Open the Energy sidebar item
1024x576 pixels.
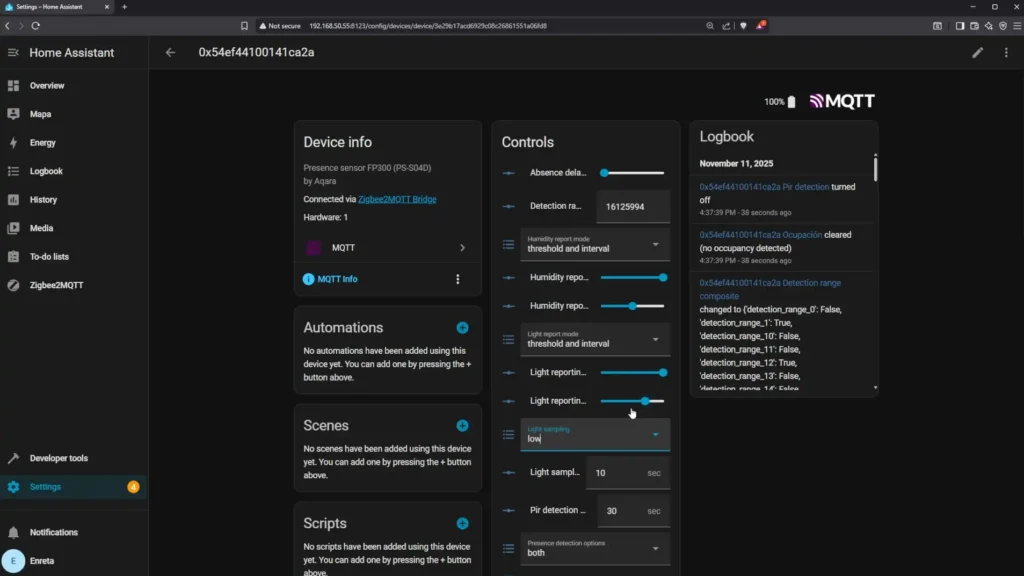(x=42, y=143)
